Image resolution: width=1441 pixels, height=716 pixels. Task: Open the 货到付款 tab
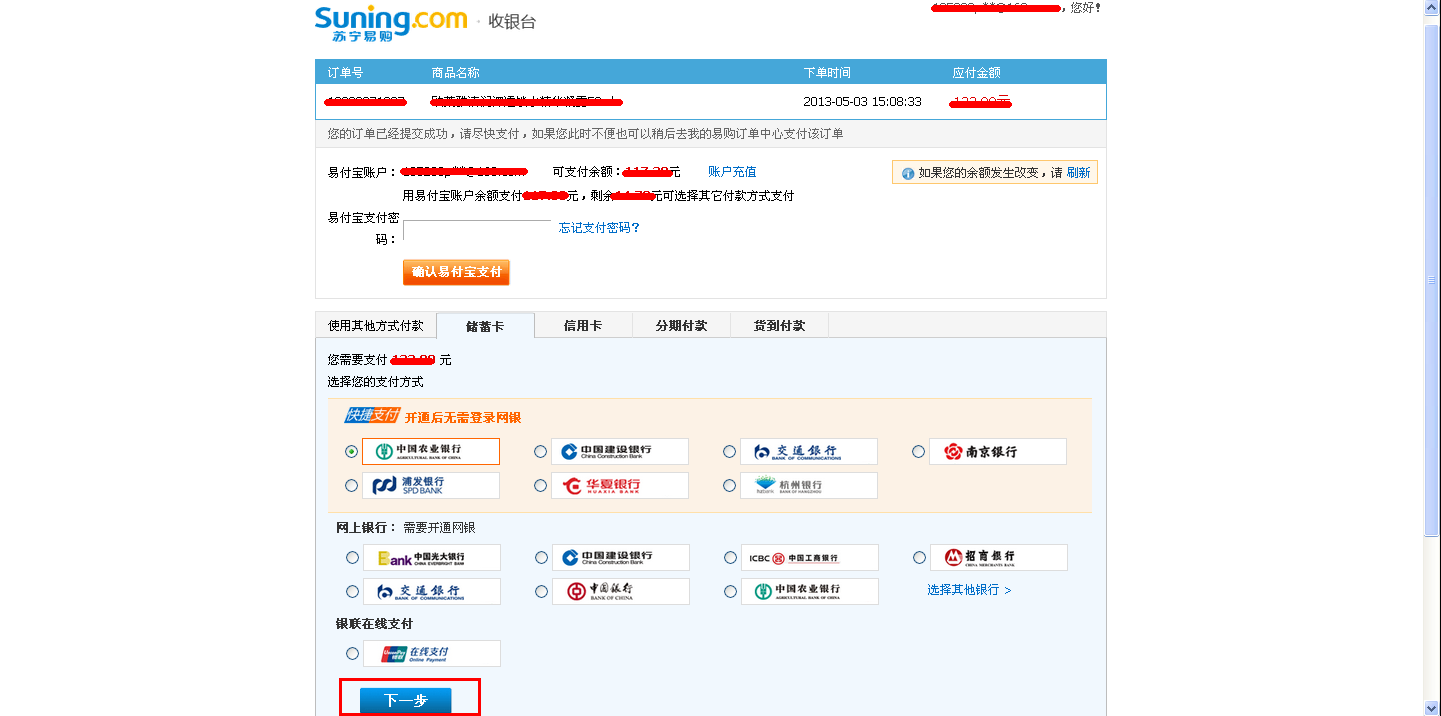(x=779, y=326)
